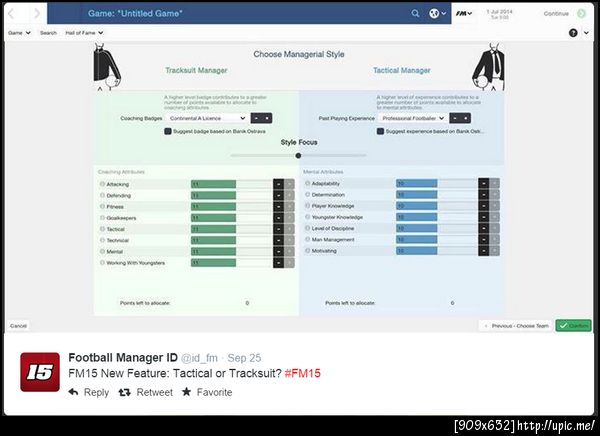
Task: Click the green Confirm button
Action: [573, 326]
